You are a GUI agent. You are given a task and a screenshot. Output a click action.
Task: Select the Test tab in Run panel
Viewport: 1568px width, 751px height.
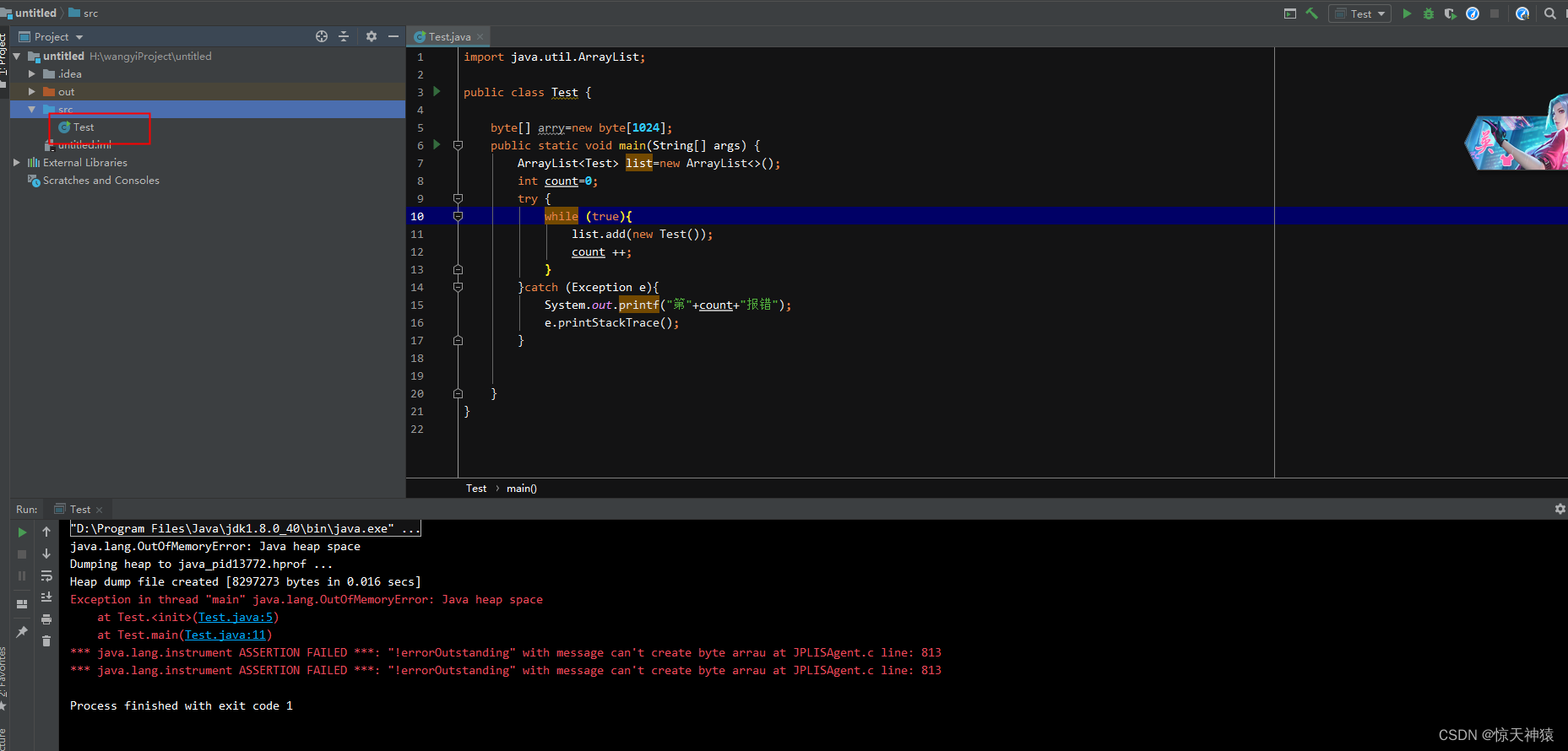pyautogui.click(x=79, y=509)
